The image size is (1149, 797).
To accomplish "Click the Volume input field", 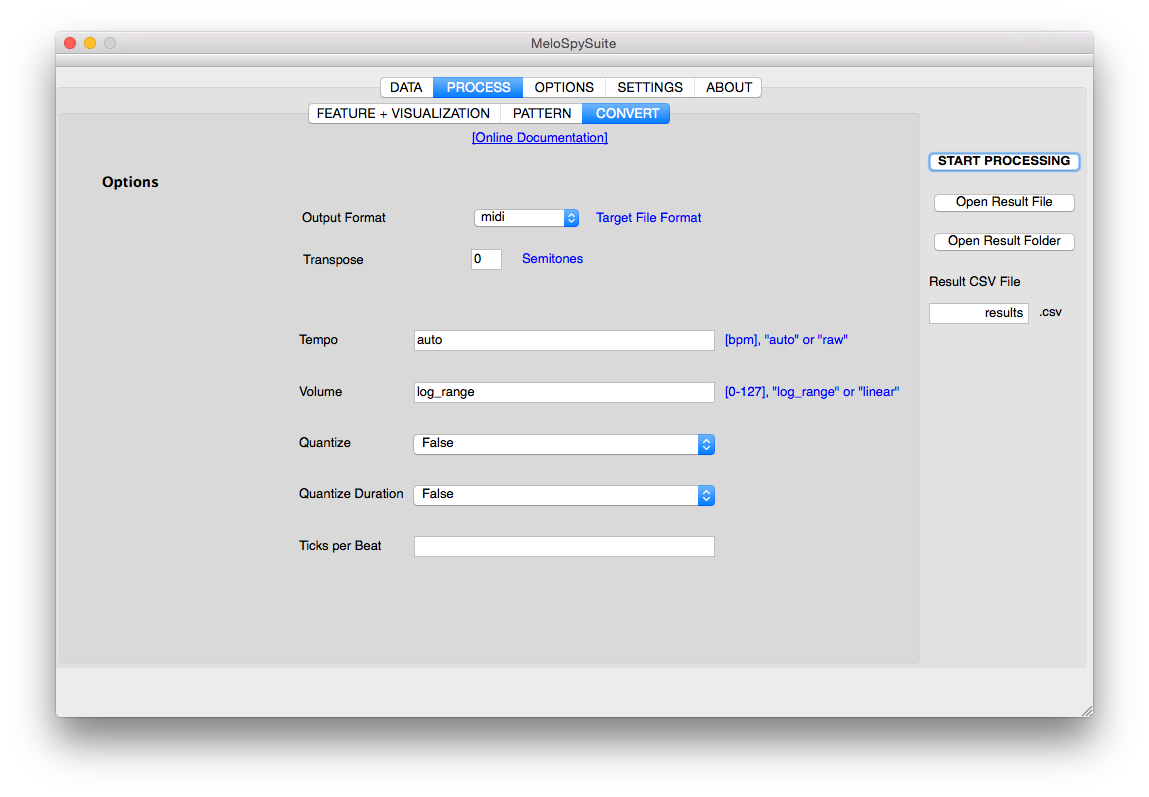I will (564, 392).
